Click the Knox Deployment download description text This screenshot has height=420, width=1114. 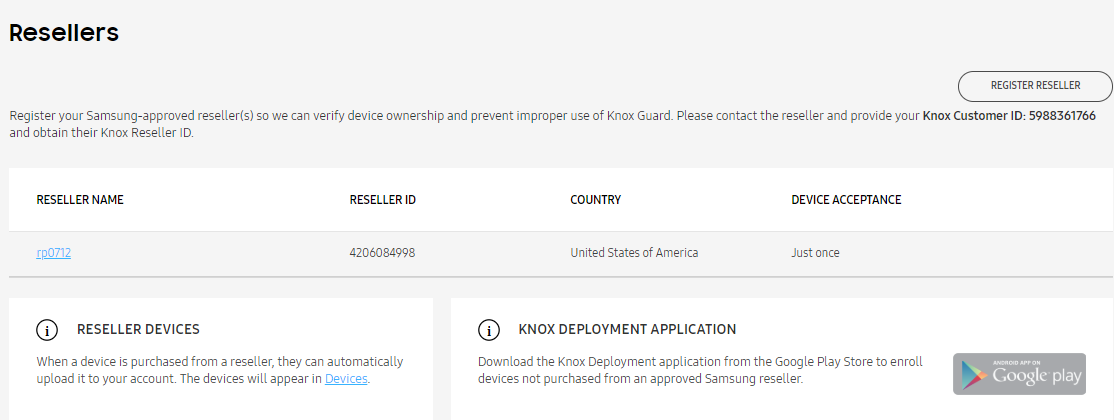(x=701, y=370)
